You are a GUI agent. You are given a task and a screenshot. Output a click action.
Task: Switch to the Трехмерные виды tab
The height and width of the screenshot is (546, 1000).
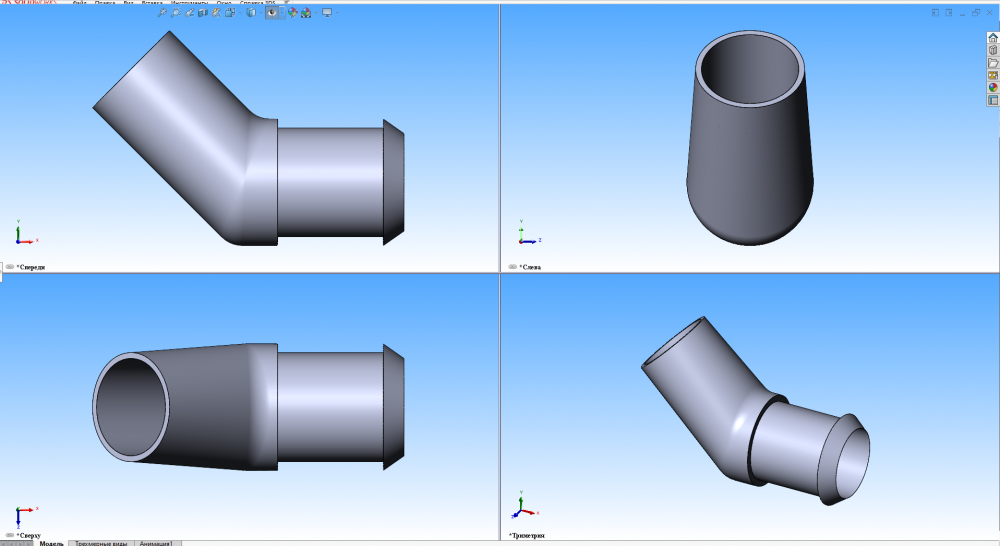(101, 543)
